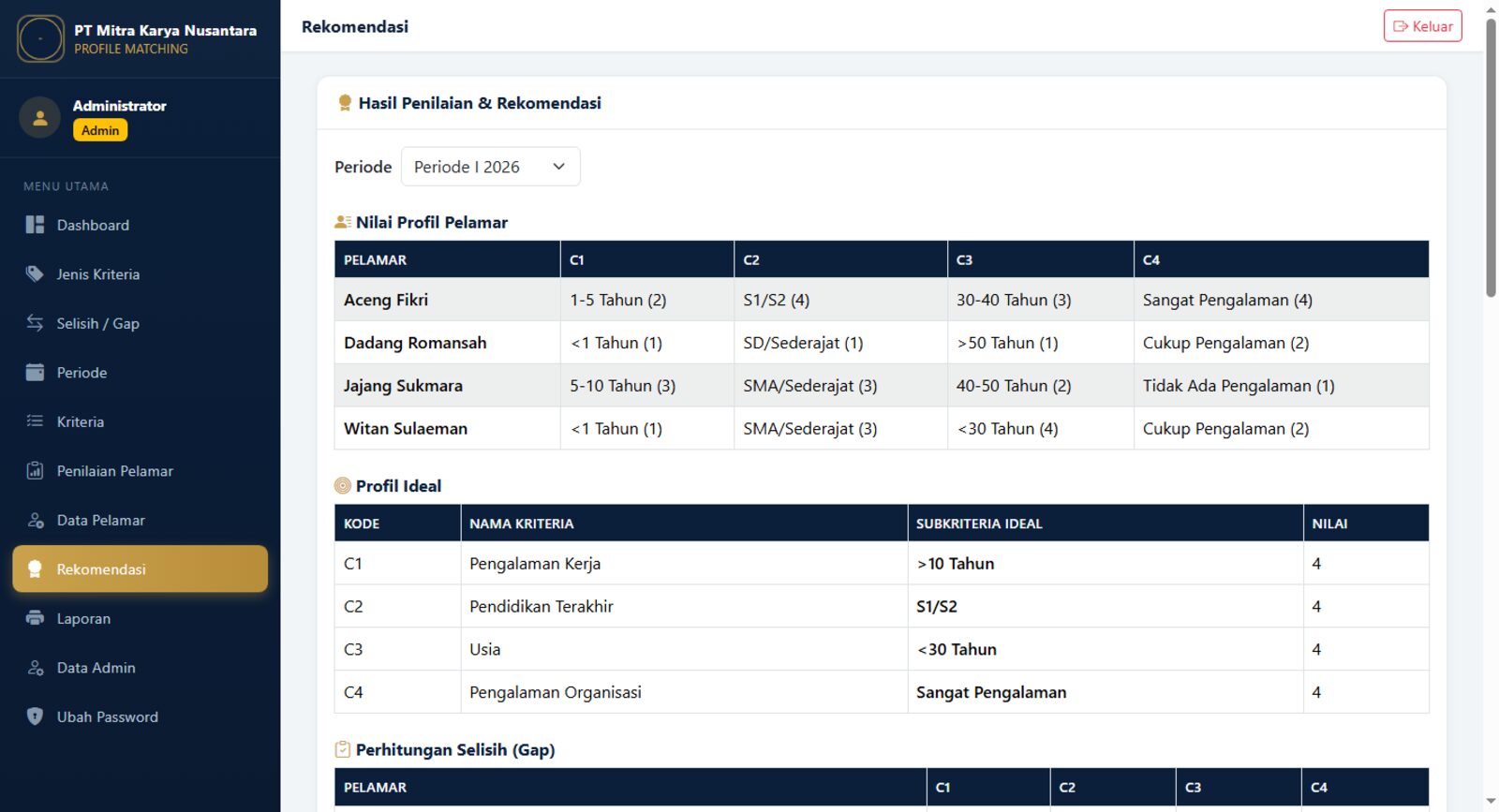The height and width of the screenshot is (812, 1499).
Task: Click the Data Pelamar user icon
Action: click(x=35, y=520)
